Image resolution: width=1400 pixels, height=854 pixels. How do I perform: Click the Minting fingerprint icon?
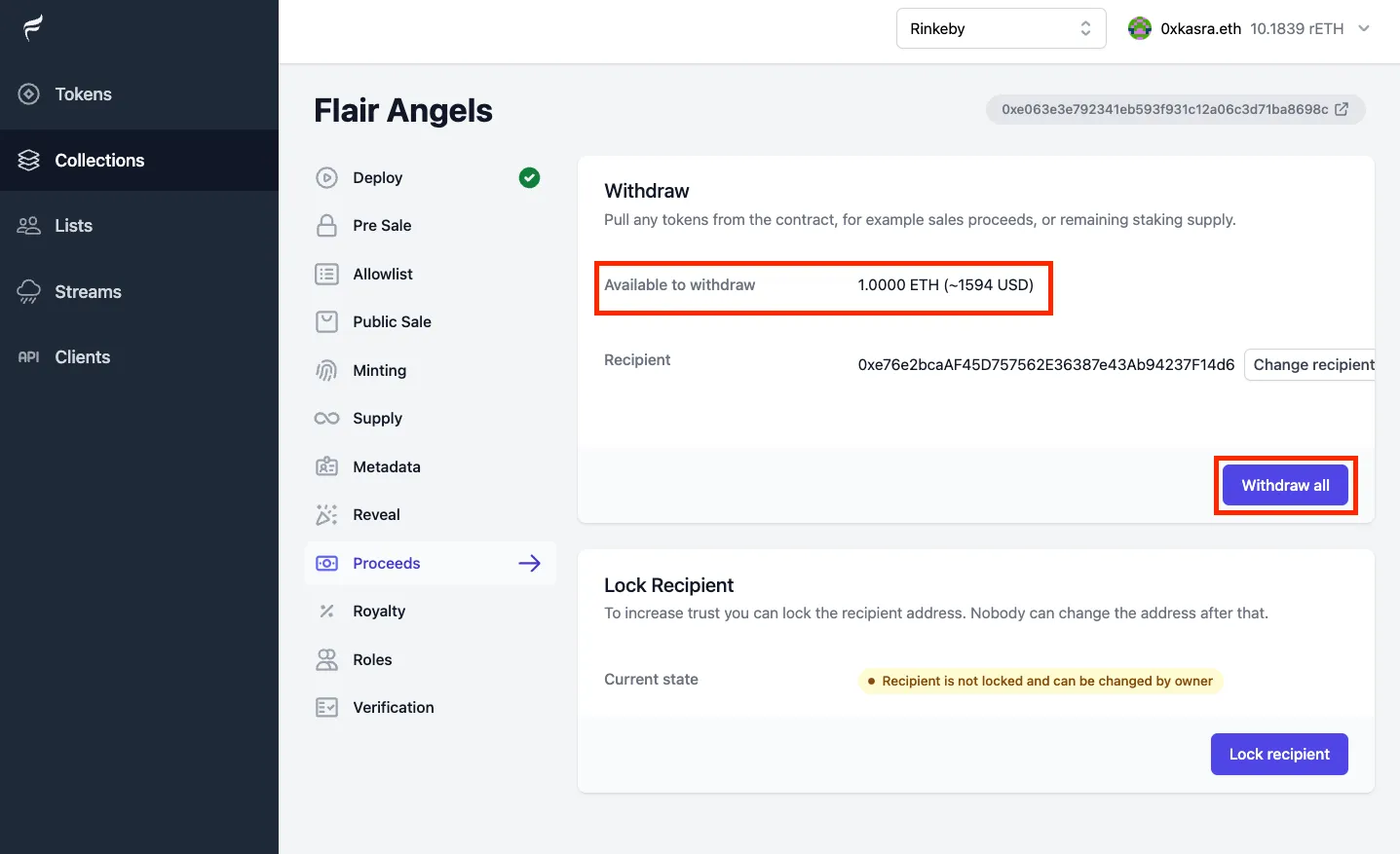tap(326, 371)
